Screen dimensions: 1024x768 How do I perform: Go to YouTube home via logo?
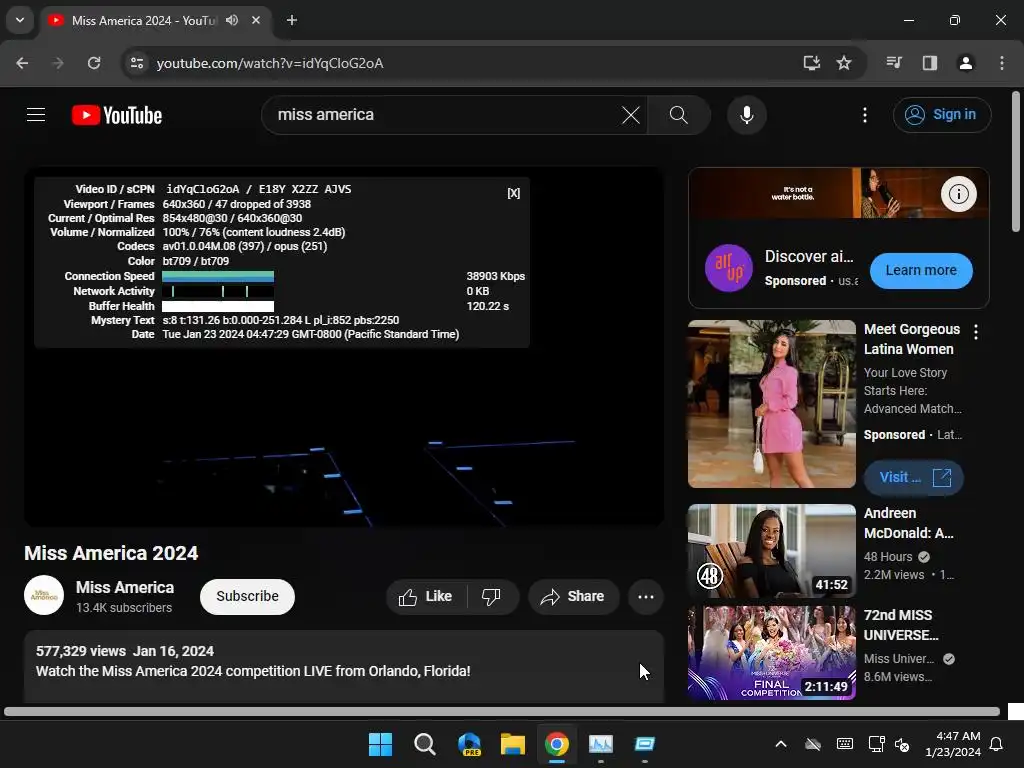(x=117, y=115)
